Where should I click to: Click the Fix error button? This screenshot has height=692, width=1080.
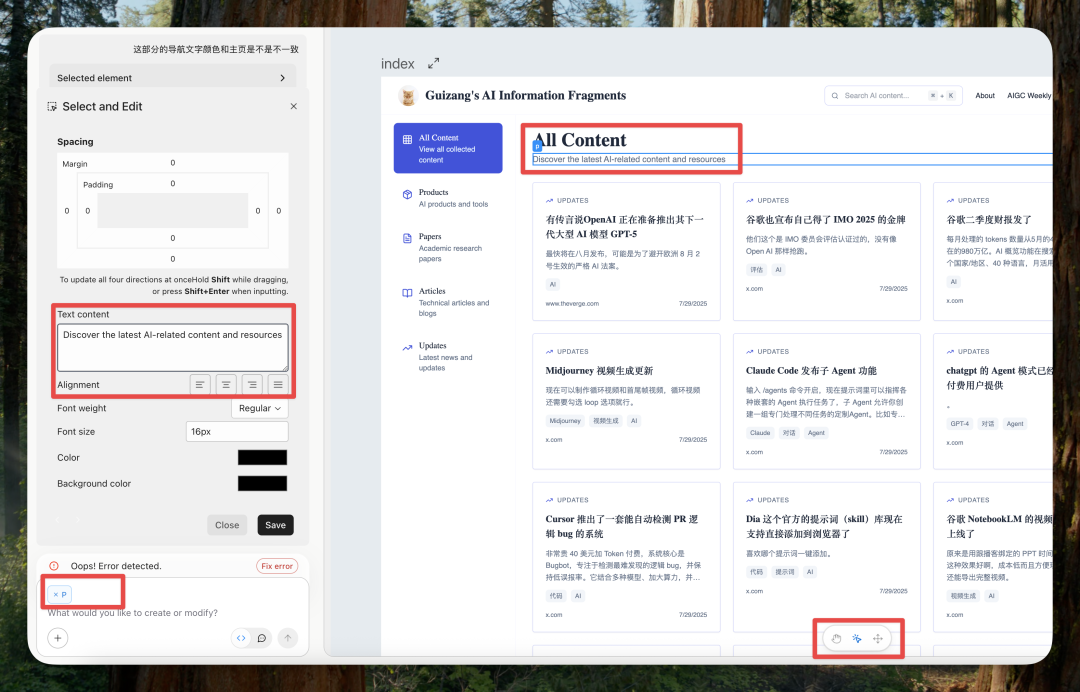[x=277, y=566]
